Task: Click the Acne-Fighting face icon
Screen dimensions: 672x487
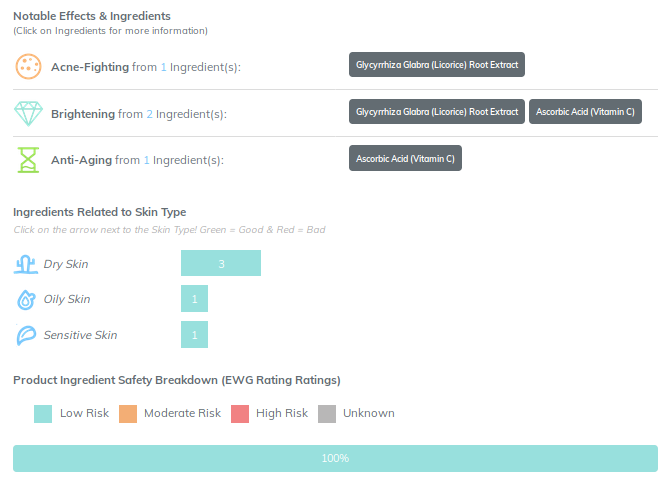Action: [28, 66]
